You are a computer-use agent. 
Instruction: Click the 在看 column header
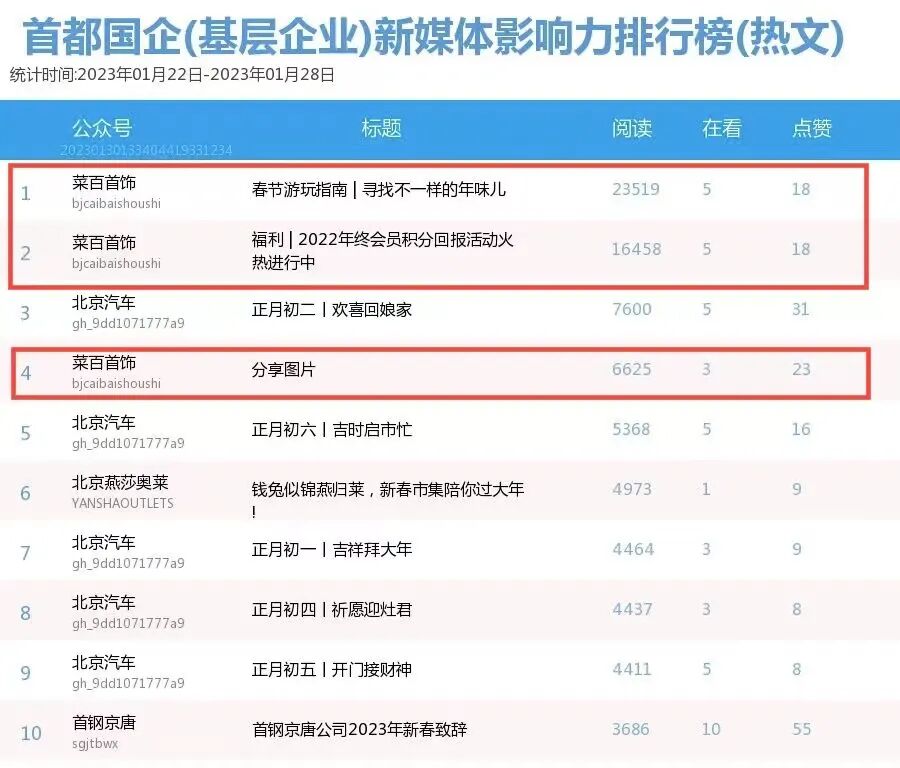click(722, 127)
